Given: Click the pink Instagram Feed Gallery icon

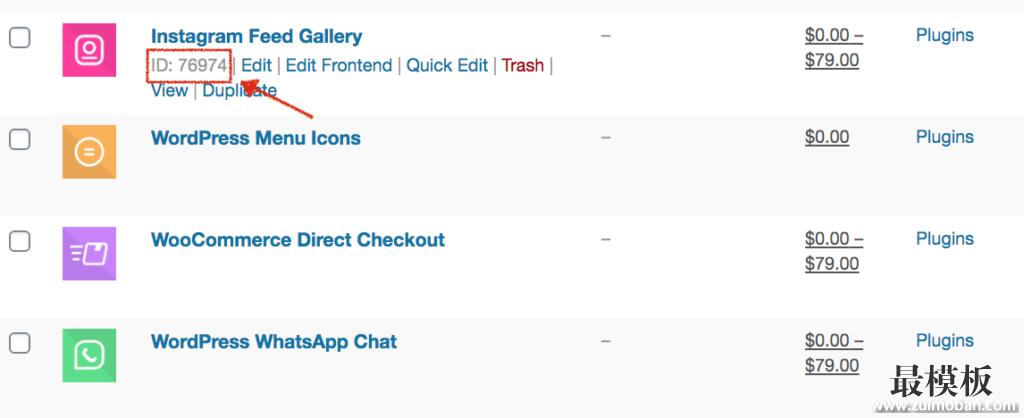Looking at the screenshot, I should coord(89,50).
